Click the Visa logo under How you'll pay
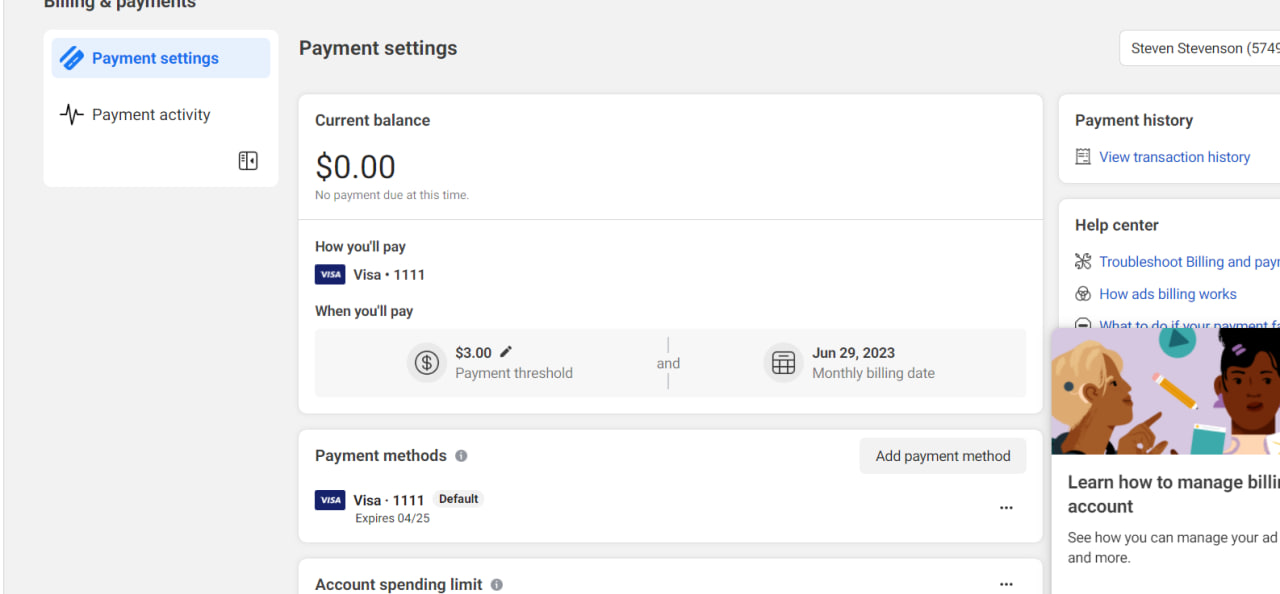Image resolution: width=1280 pixels, height=594 pixels. (x=330, y=274)
